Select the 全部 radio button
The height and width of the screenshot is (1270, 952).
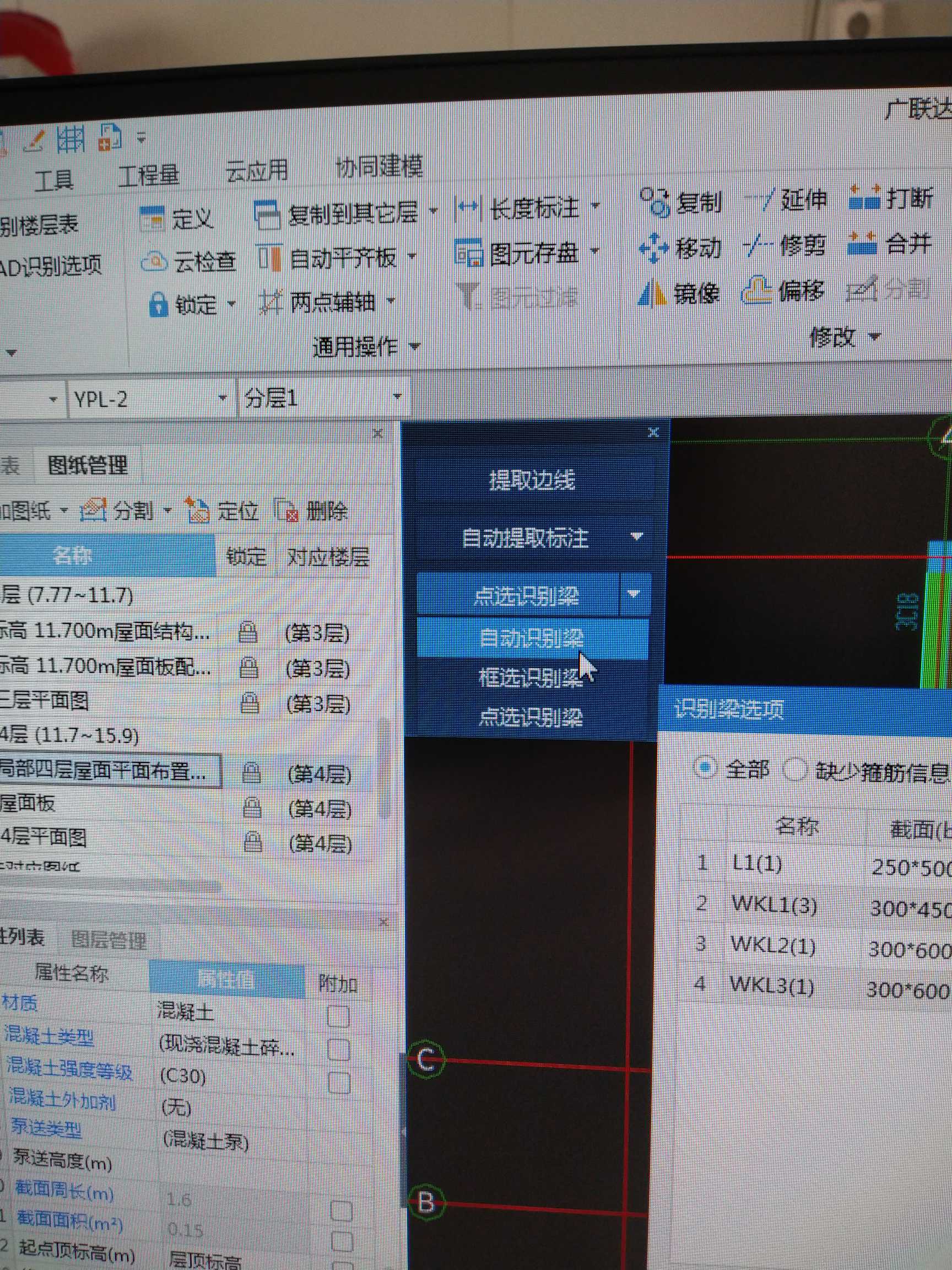[x=706, y=768]
